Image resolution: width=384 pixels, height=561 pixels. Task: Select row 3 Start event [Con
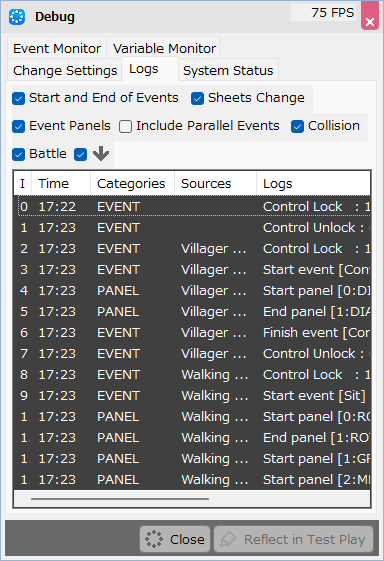[x=192, y=269]
